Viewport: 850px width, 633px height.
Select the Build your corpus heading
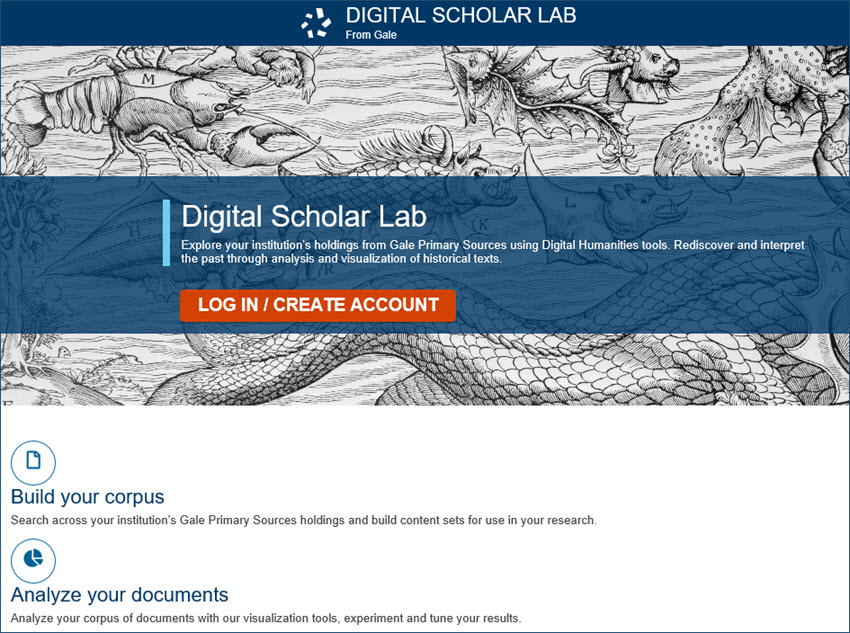click(x=87, y=496)
